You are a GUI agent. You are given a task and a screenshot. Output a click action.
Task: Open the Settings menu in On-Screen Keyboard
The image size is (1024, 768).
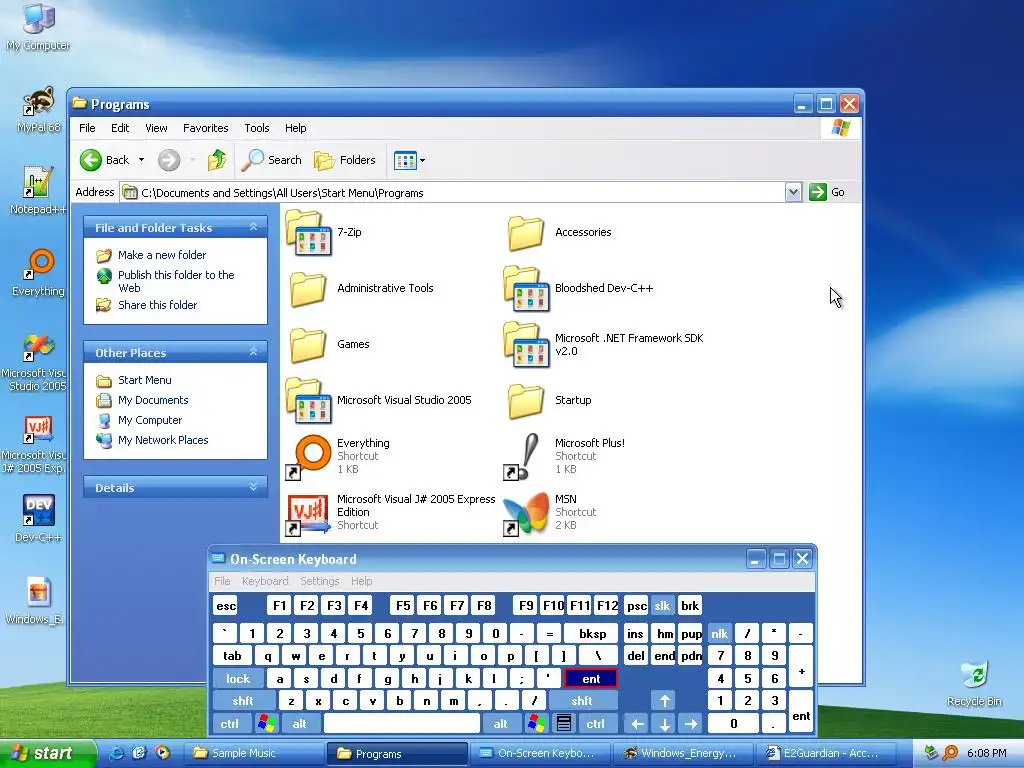(319, 581)
